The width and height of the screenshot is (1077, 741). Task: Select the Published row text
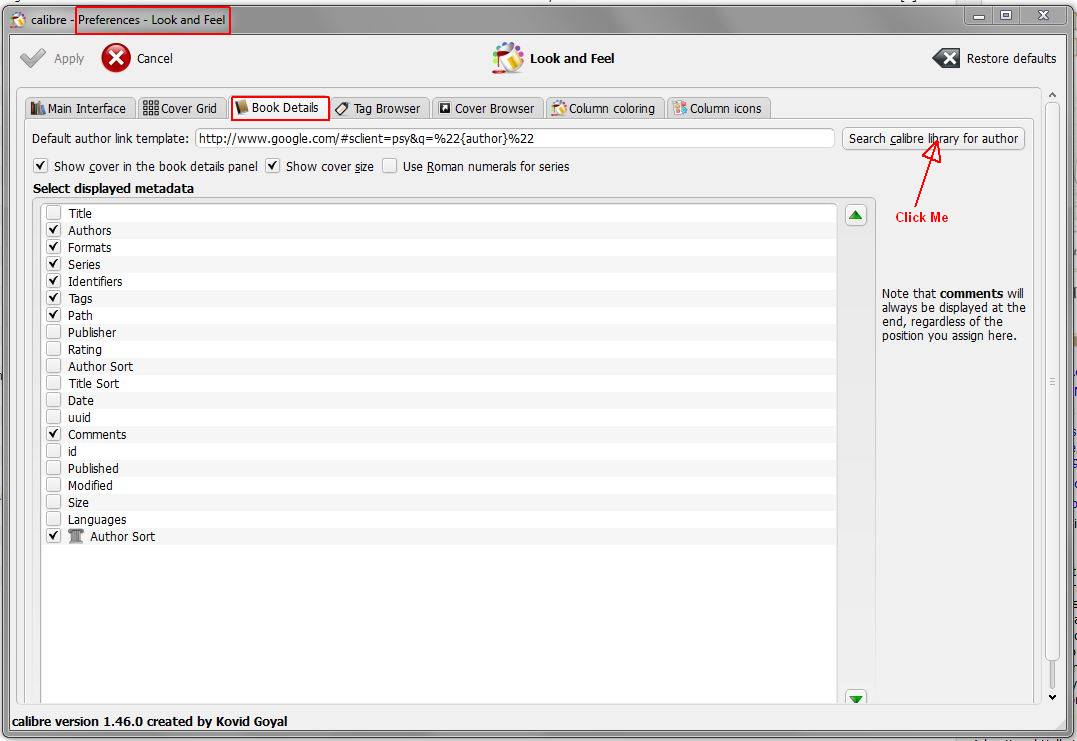pyautogui.click(x=93, y=468)
